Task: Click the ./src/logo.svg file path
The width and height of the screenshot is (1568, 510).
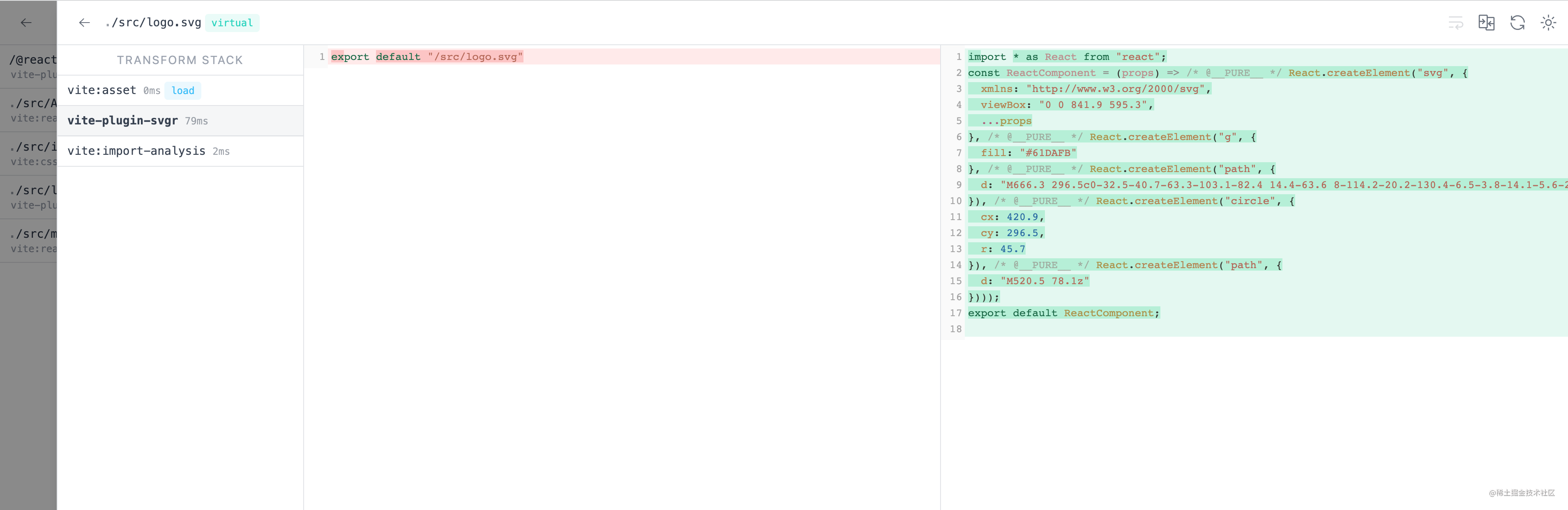Action: [153, 23]
